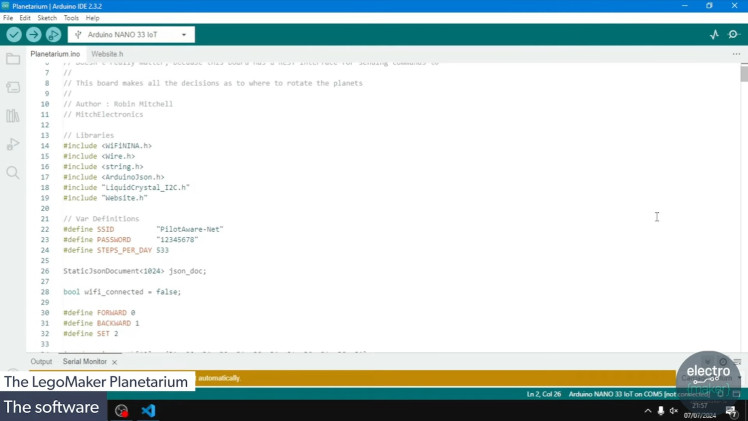Click the microphone tray icon
The width and height of the screenshot is (748, 421).
click(661, 411)
